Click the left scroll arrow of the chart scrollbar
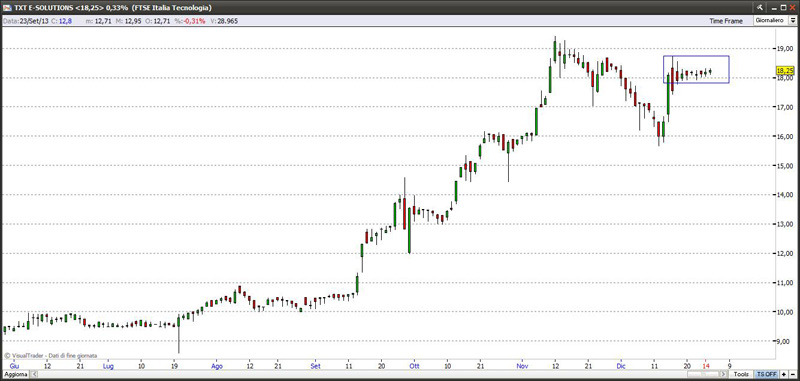The width and height of the screenshot is (800, 381). pyautogui.click(x=34, y=374)
